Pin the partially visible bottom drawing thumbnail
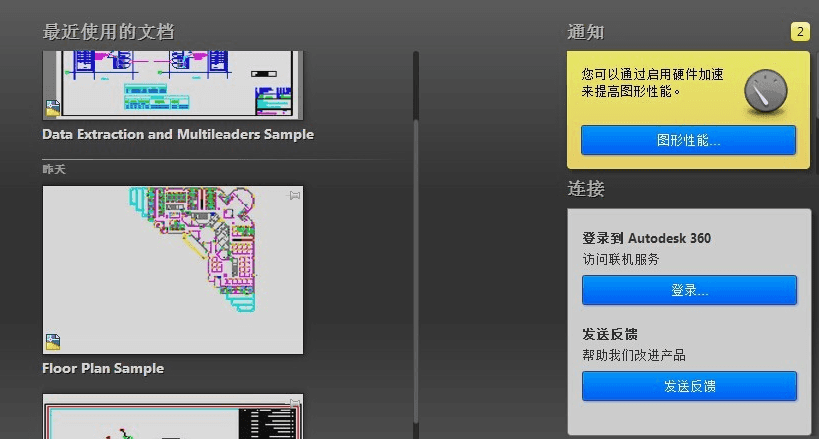The image size is (819, 439). tap(294, 403)
